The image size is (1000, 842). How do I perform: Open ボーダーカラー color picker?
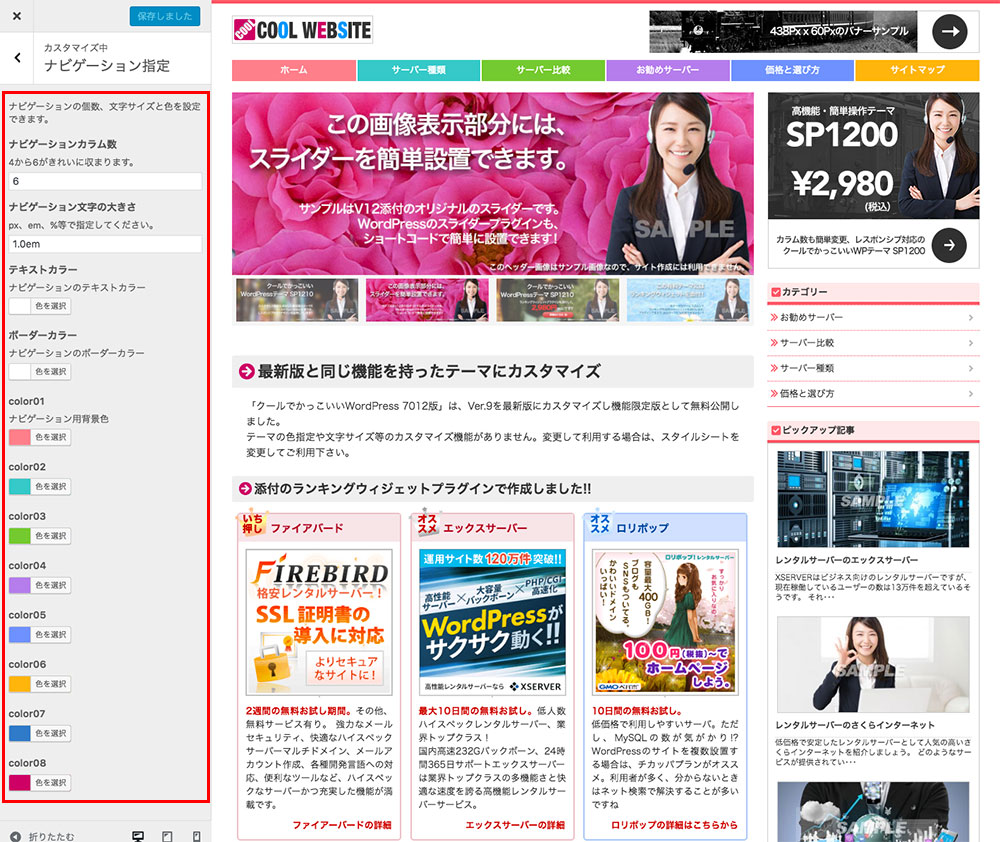pyautogui.click(x=40, y=371)
